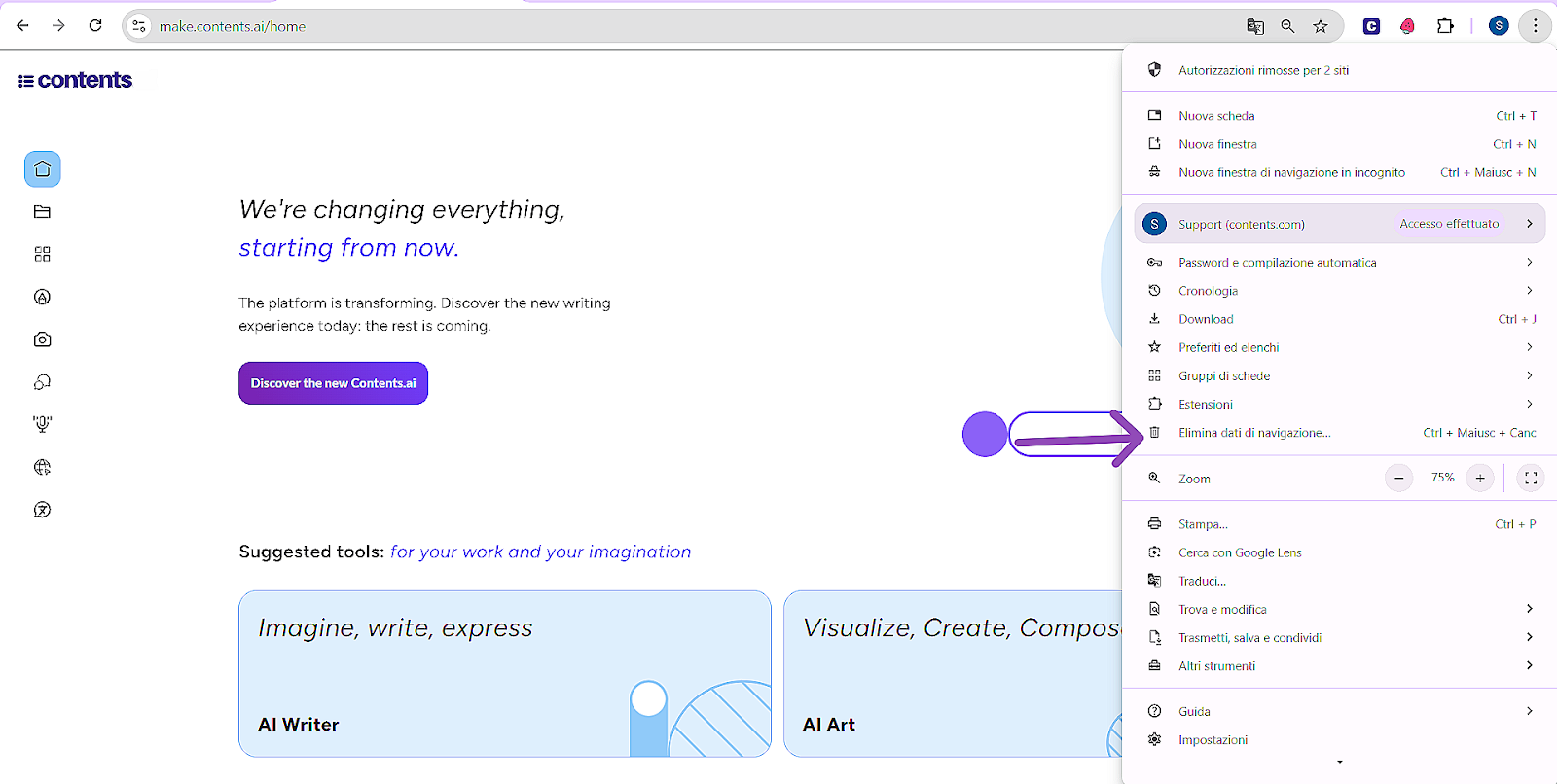The image size is (1557, 784).
Task: Click the camera icon in sidebar
Action: click(x=42, y=339)
